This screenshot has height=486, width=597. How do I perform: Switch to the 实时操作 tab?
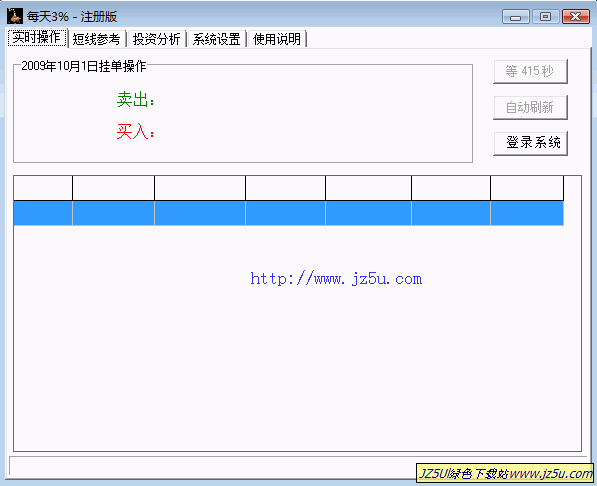[x=37, y=37]
